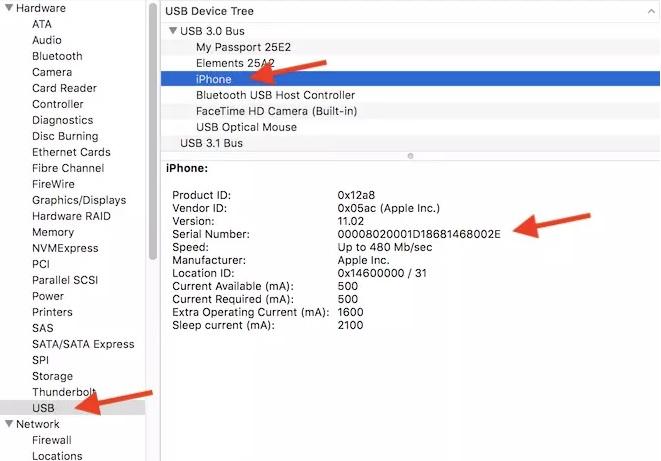This screenshot has width=661, height=461.
Task: Click the sidebar vertical scrollbar thumb
Action: (153, 131)
